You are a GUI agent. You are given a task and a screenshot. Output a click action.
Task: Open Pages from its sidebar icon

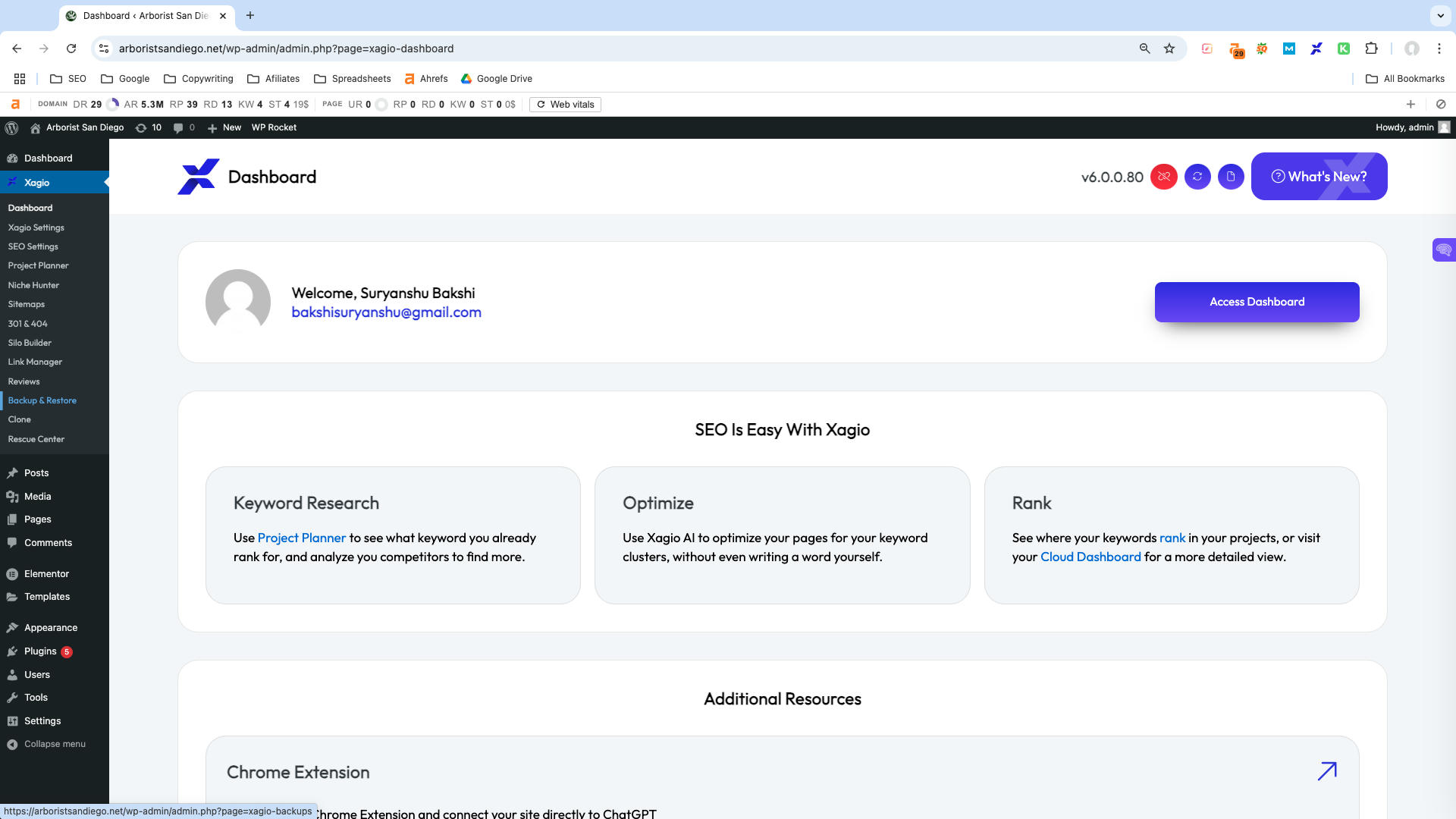(x=12, y=519)
